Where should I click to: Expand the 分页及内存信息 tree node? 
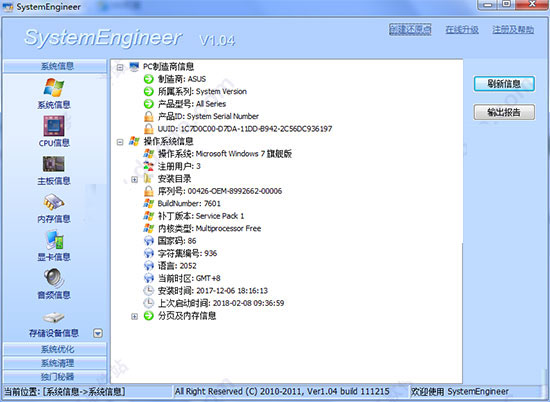(x=134, y=316)
